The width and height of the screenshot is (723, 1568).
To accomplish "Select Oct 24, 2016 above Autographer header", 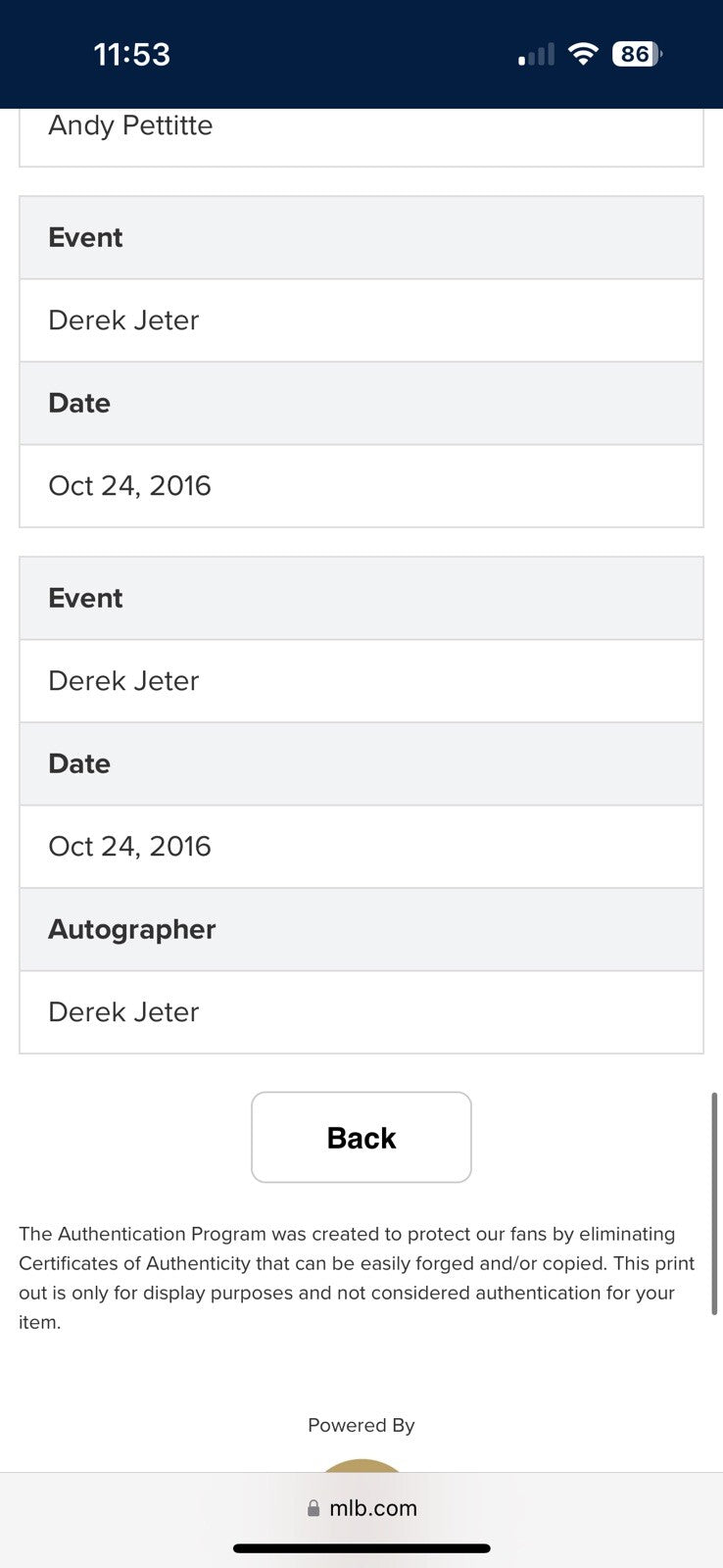I will [x=129, y=846].
